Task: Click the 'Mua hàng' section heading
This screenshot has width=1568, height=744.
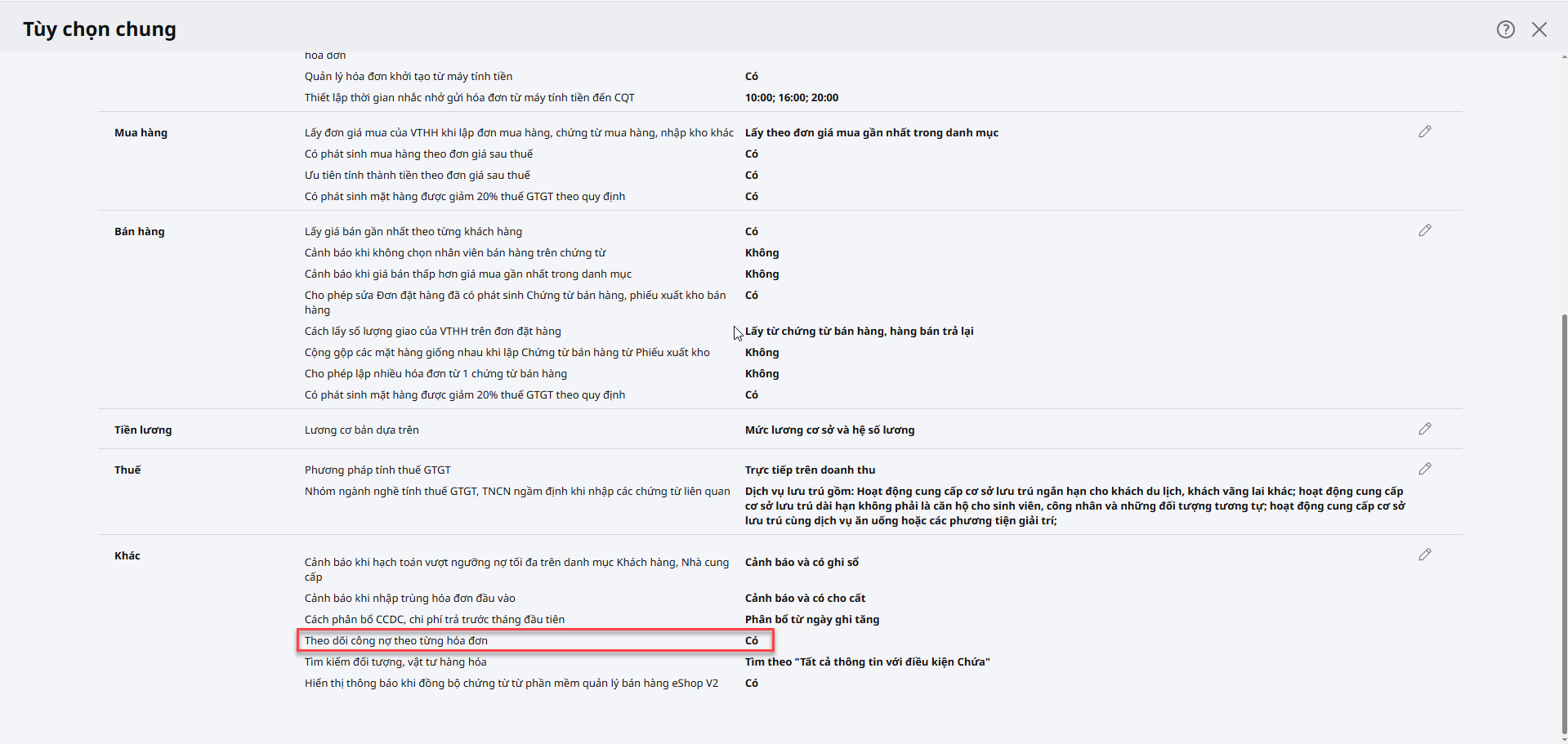Action: click(141, 132)
